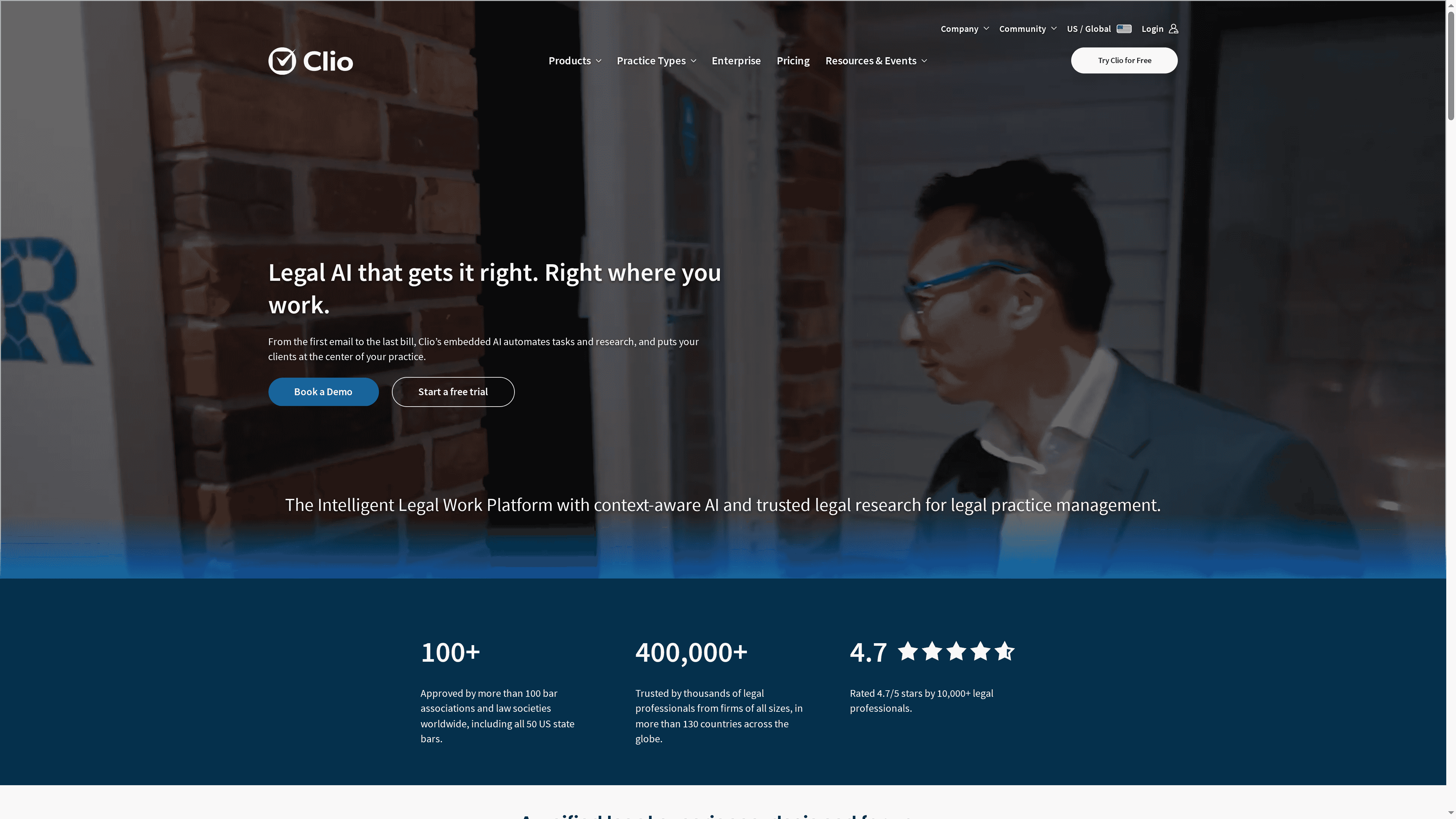Expand the Practice Types menu
The height and width of the screenshot is (819, 1456).
(656, 61)
